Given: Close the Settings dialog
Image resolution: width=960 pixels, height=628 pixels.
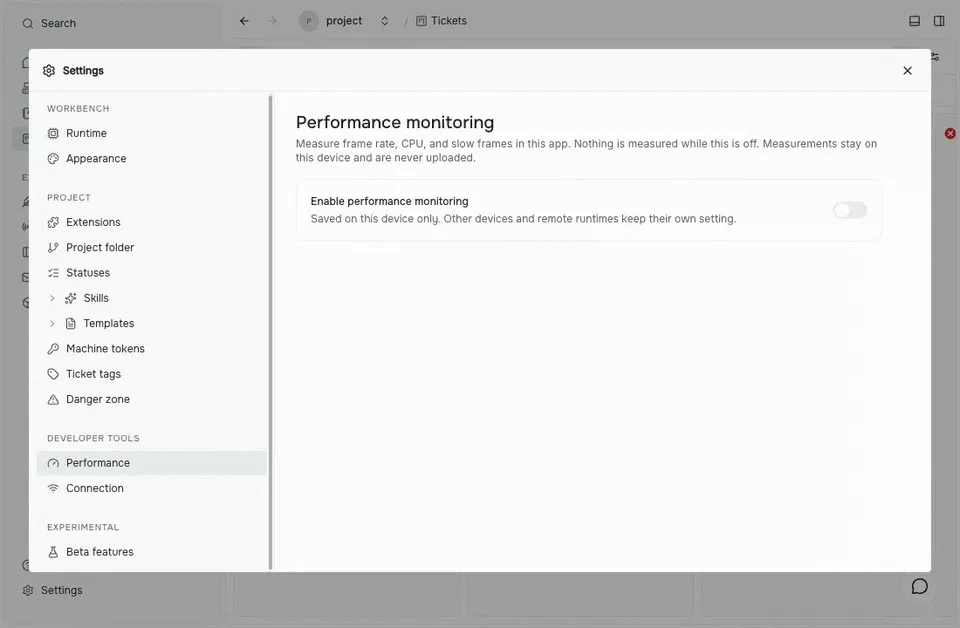Looking at the screenshot, I should tap(907, 70).
